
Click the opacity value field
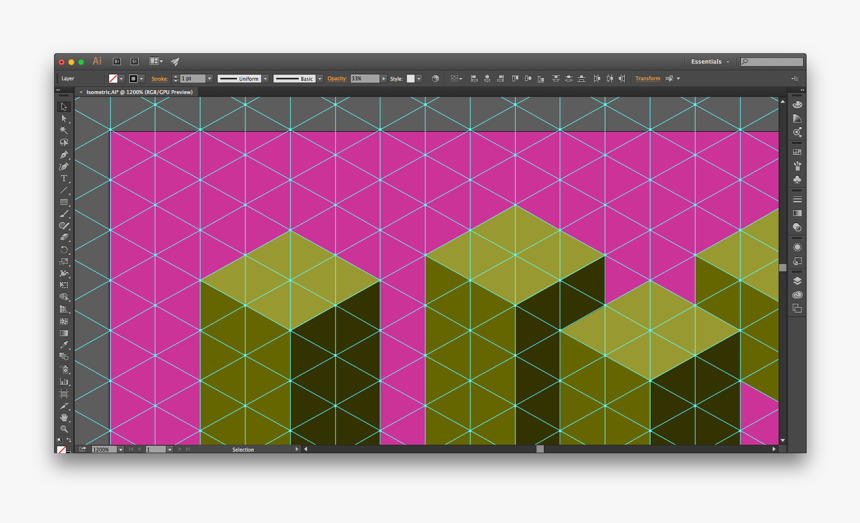(x=365, y=78)
